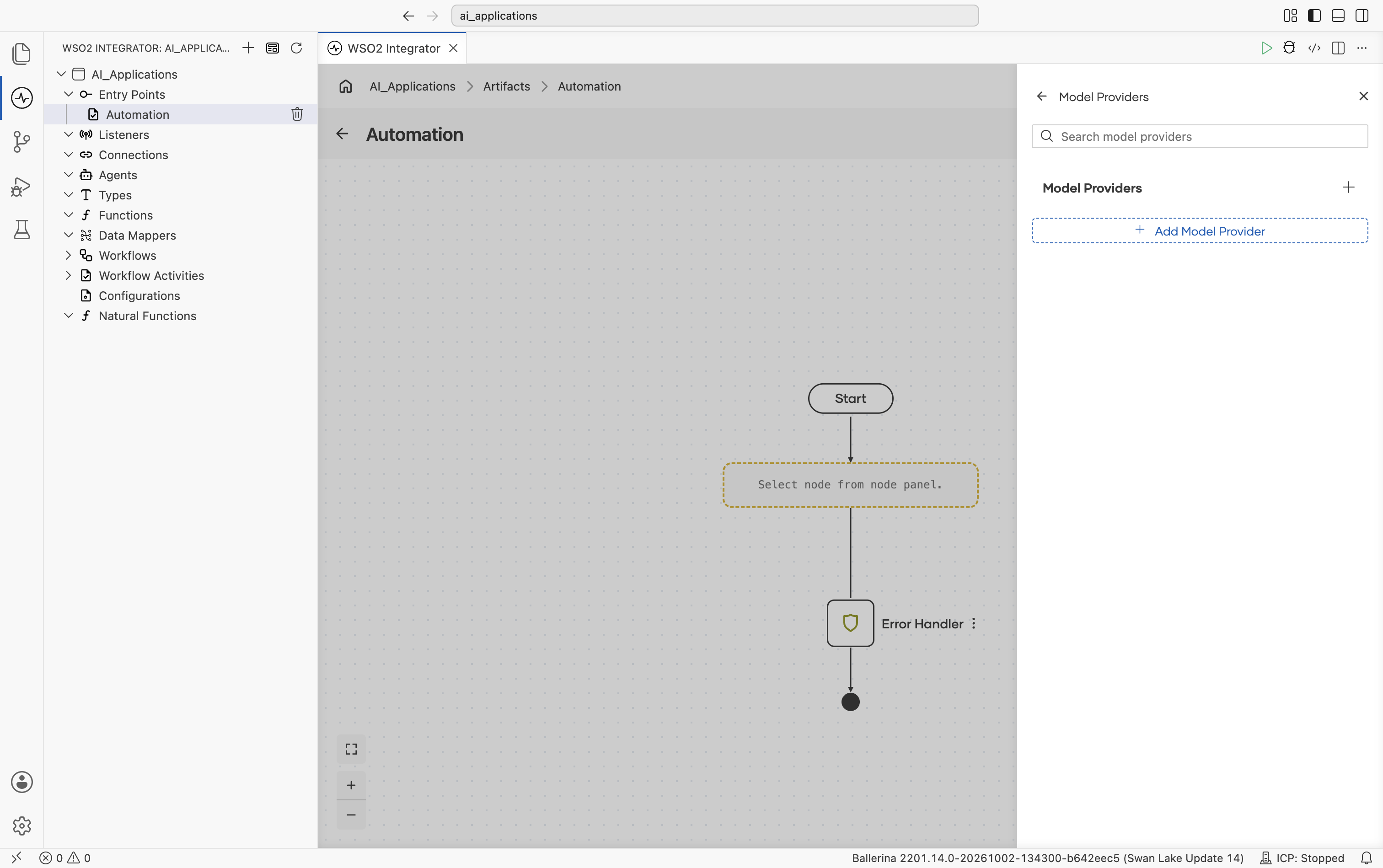This screenshot has width=1383, height=868.
Task: Go back from Model Providers panel
Action: 1042,96
